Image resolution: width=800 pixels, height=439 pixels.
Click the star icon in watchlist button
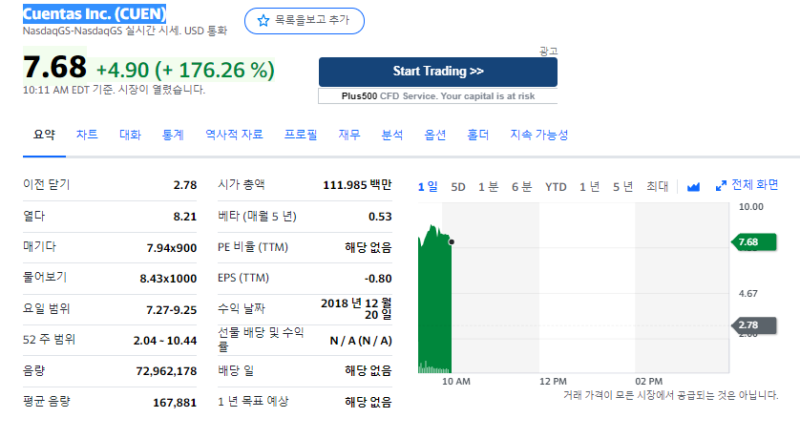click(x=263, y=20)
